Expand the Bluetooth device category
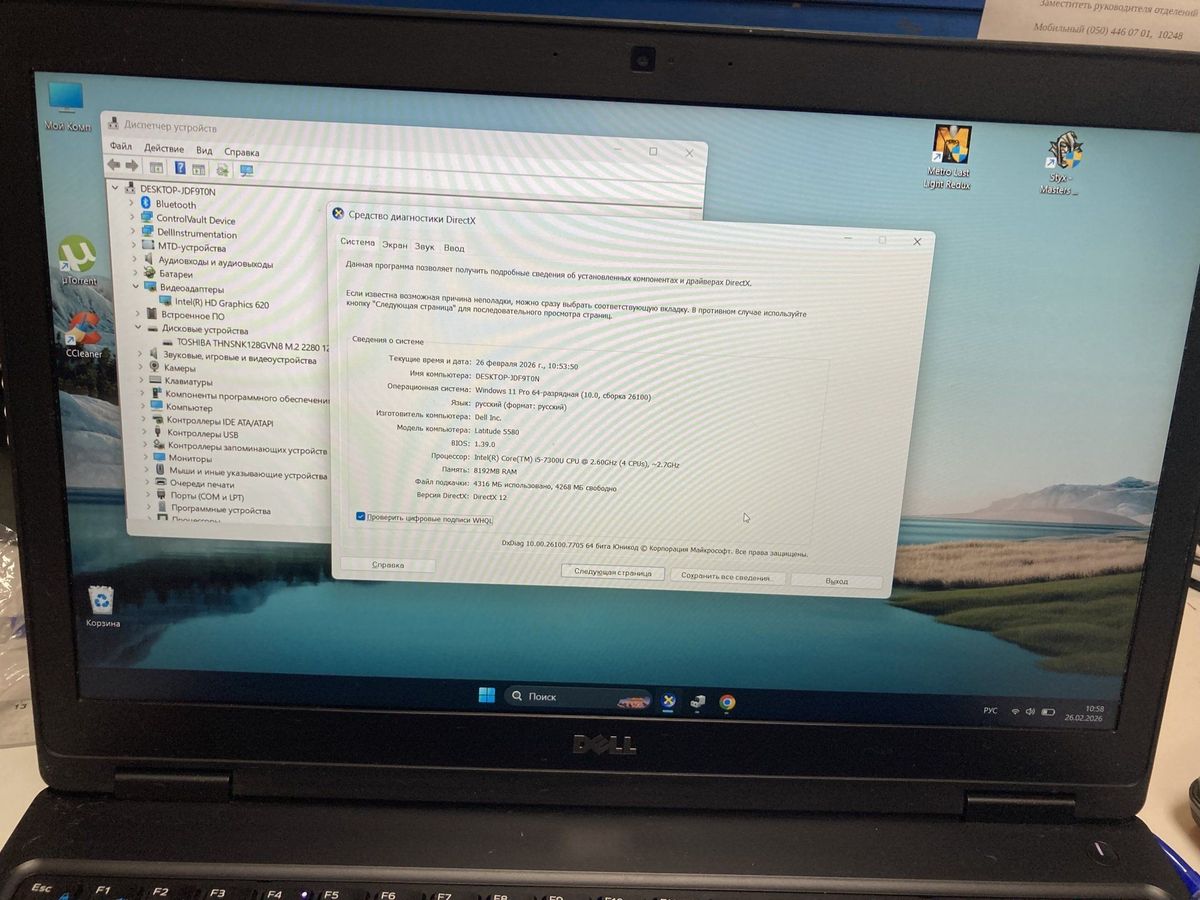The width and height of the screenshot is (1200, 900). [x=131, y=204]
